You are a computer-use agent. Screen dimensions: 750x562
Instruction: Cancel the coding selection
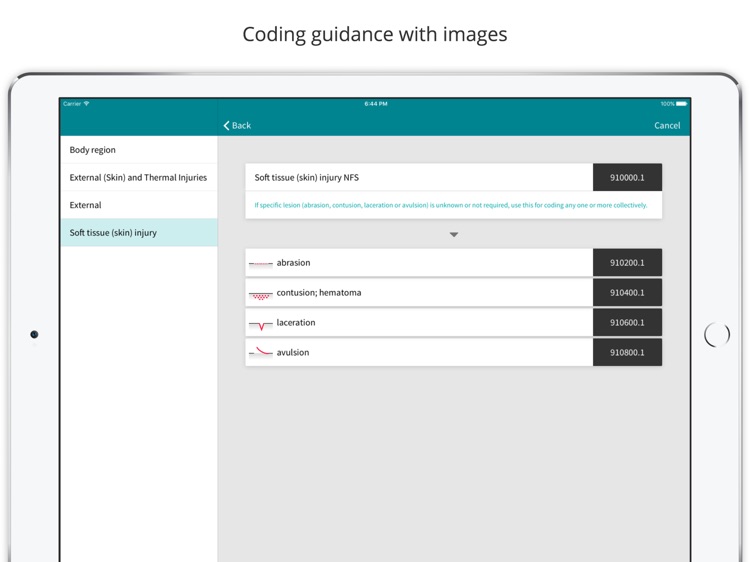[667, 125]
